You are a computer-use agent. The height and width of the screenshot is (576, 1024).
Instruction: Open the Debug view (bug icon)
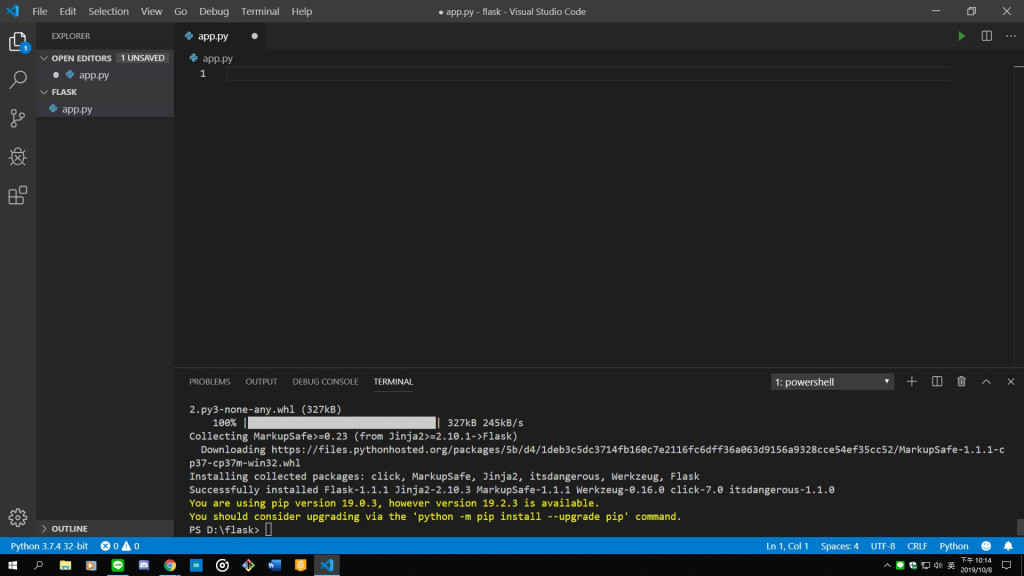(18, 157)
